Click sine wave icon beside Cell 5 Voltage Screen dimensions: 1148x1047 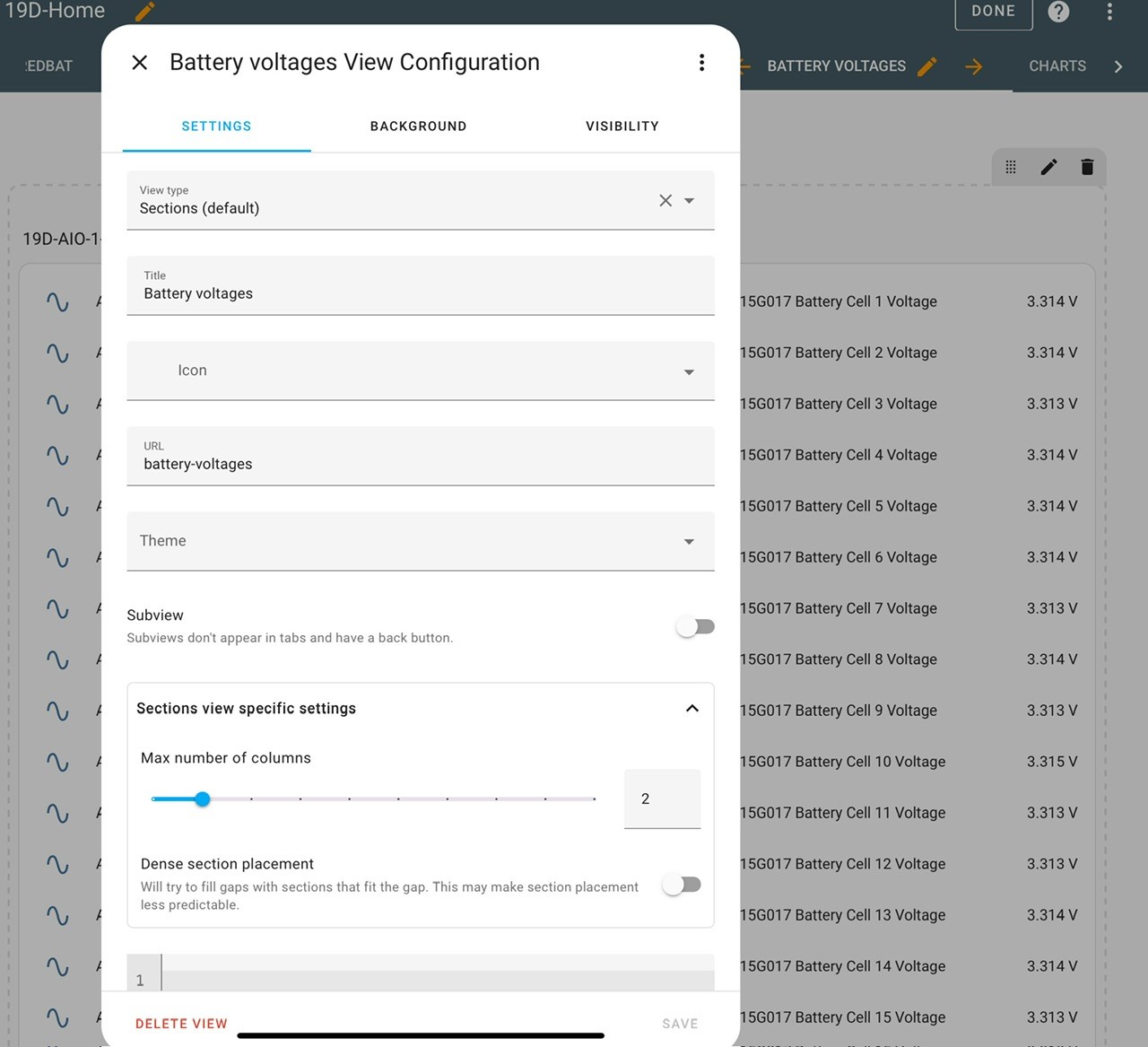click(x=57, y=506)
